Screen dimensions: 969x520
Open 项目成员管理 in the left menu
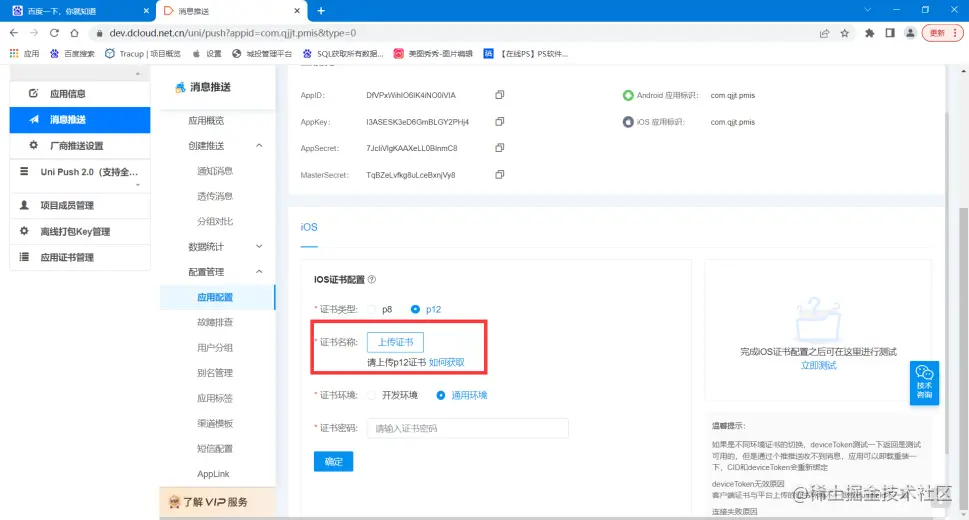click(x=80, y=205)
